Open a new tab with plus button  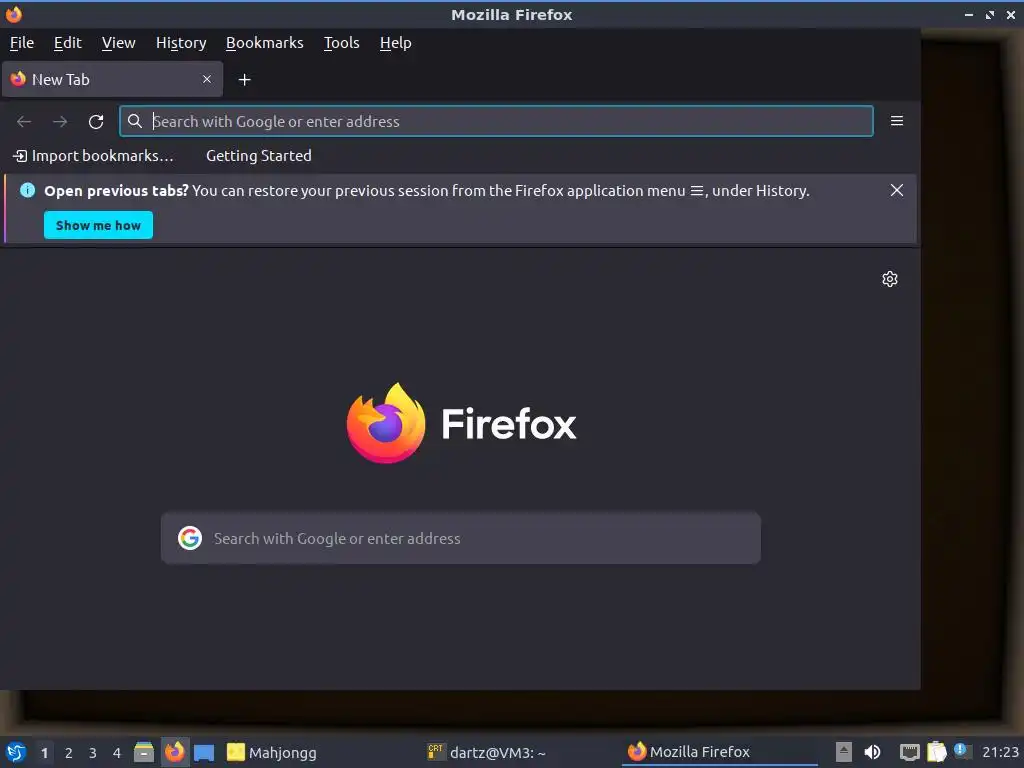tap(244, 80)
